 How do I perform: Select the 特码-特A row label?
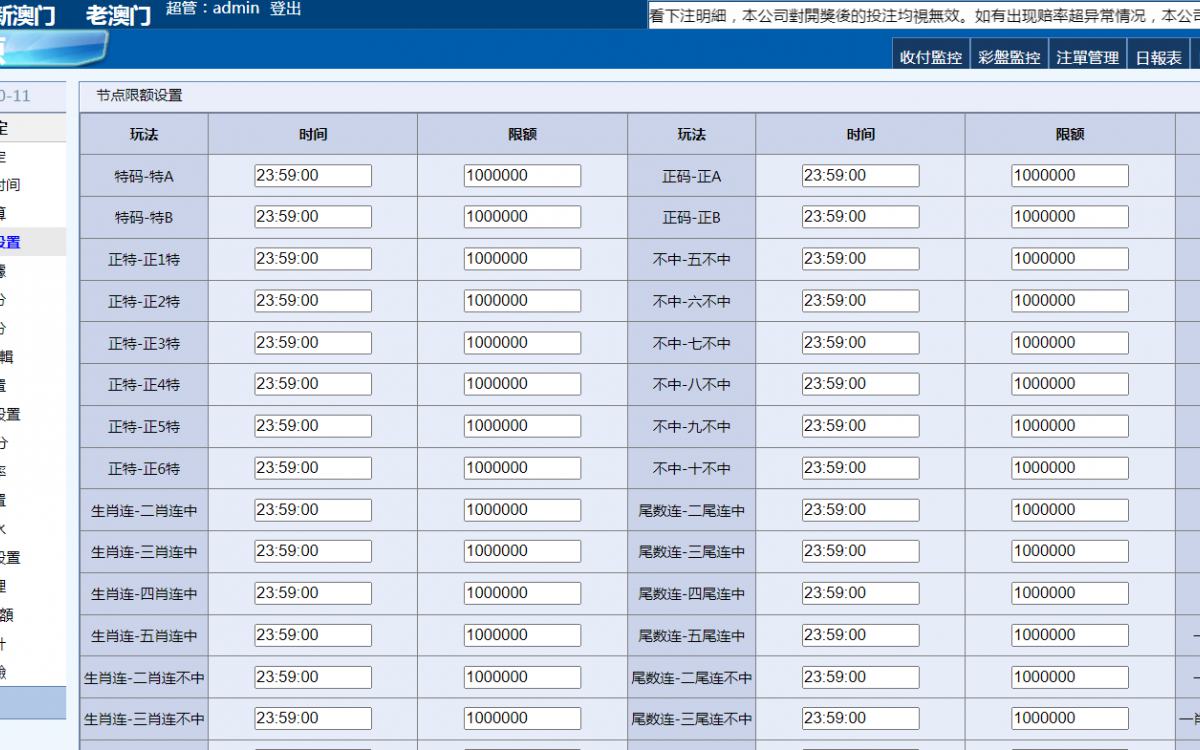point(144,177)
